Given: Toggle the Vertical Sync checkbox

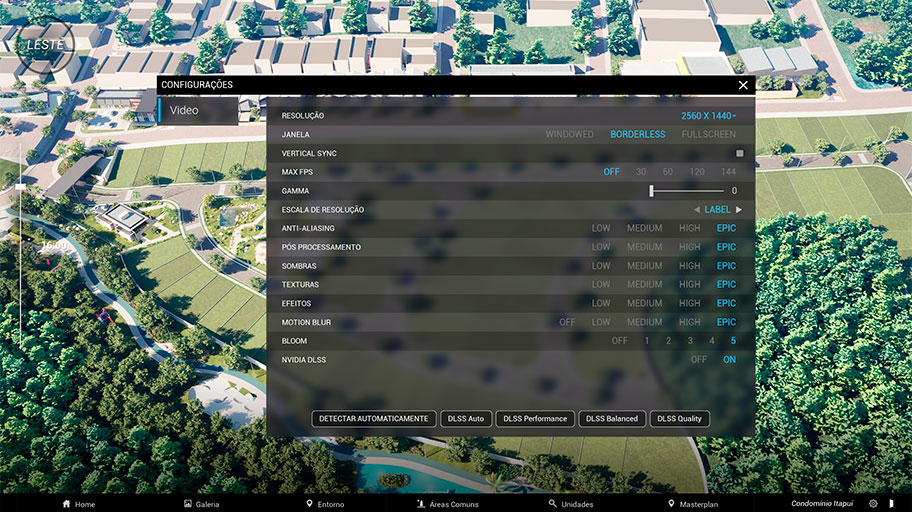Looking at the screenshot, I should point(740,153).
